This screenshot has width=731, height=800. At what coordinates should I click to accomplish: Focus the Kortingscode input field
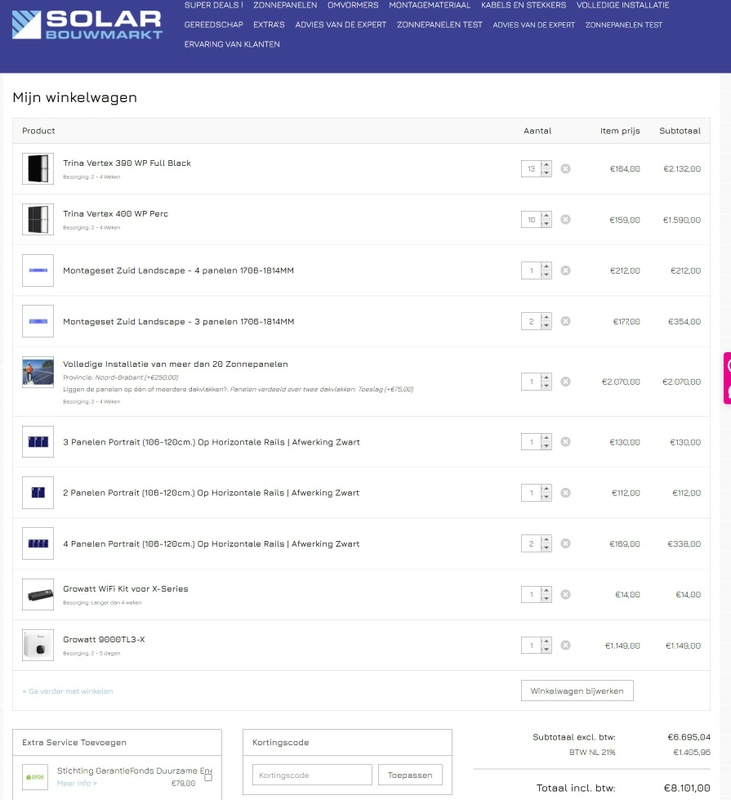[x=311, y=775]
